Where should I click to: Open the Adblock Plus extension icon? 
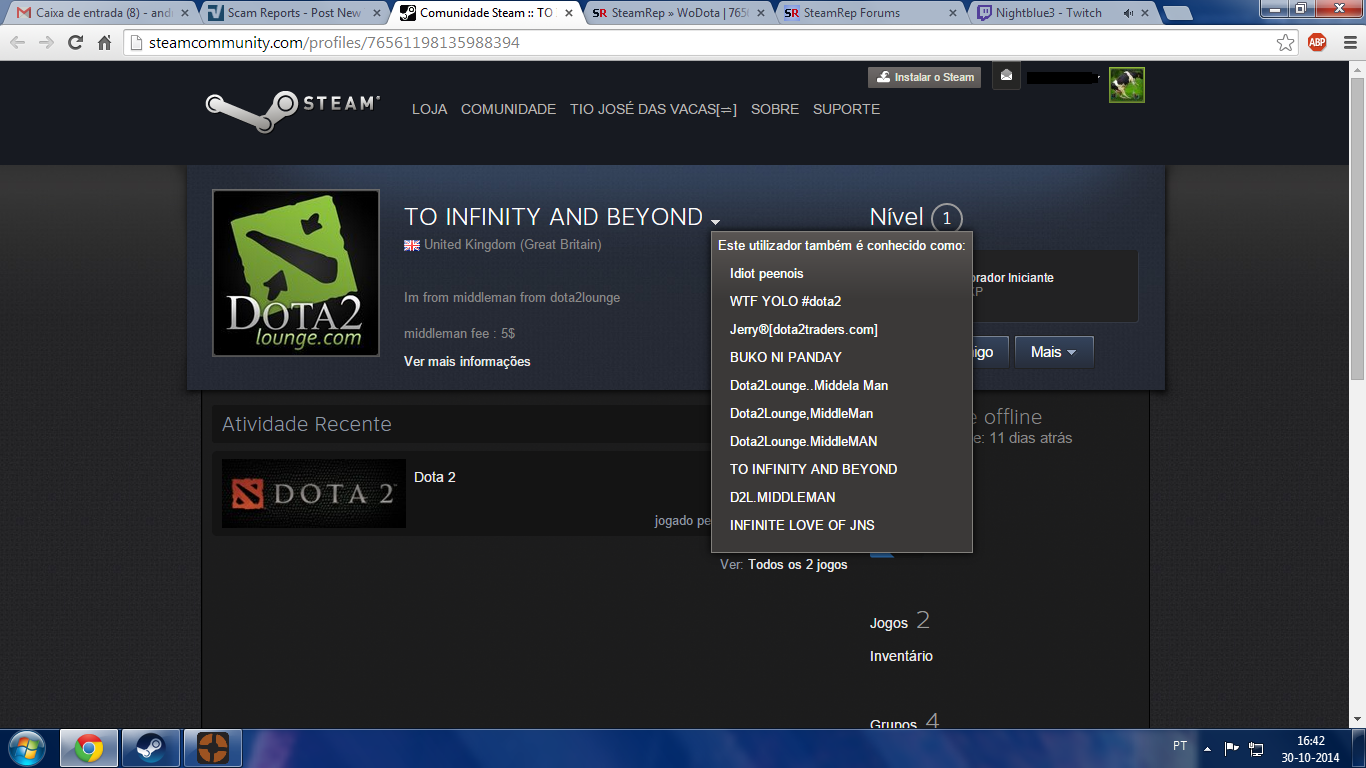(x=1317, y=42)
